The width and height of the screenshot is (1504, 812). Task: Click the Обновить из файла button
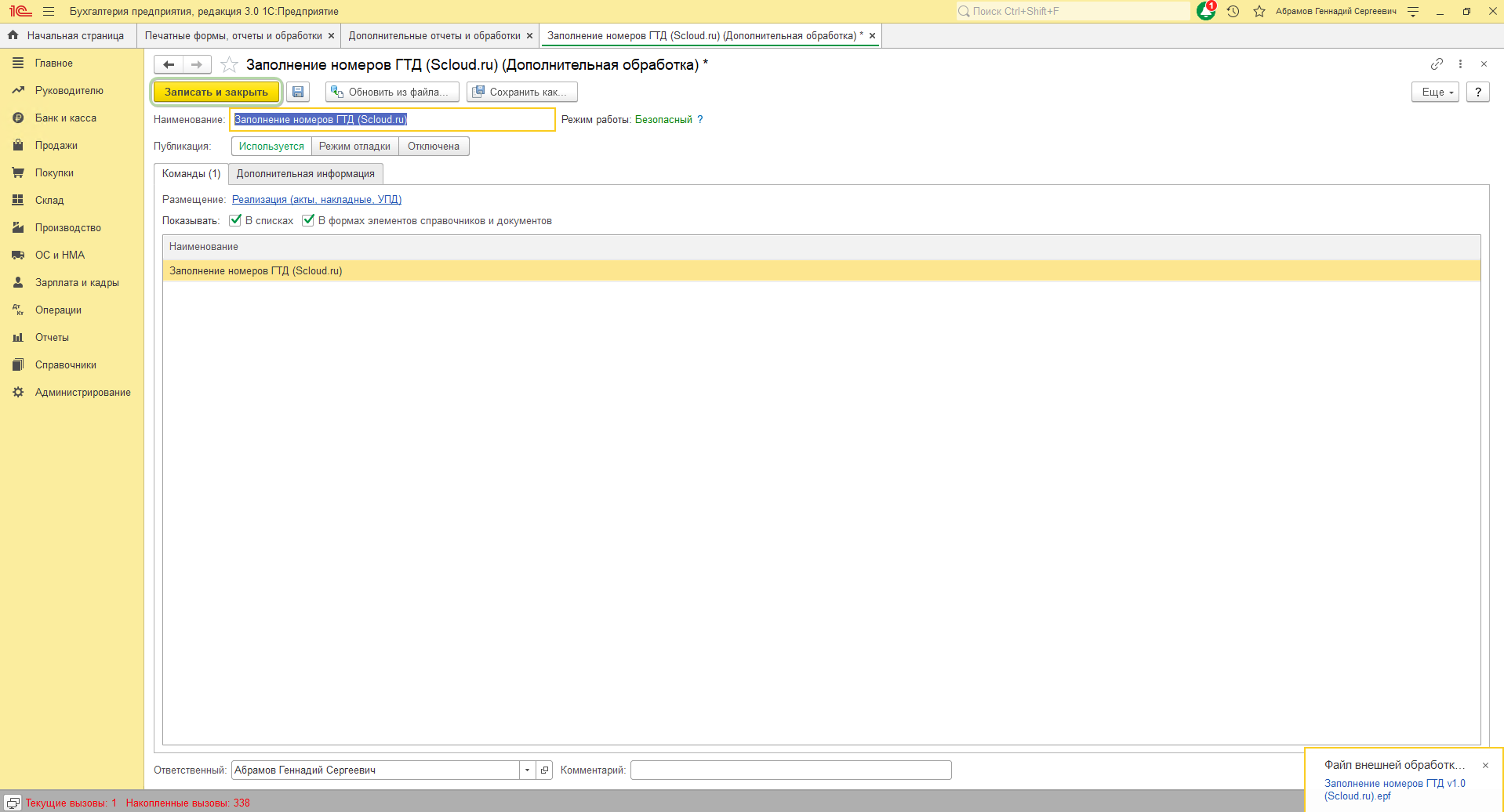point(391,92)
